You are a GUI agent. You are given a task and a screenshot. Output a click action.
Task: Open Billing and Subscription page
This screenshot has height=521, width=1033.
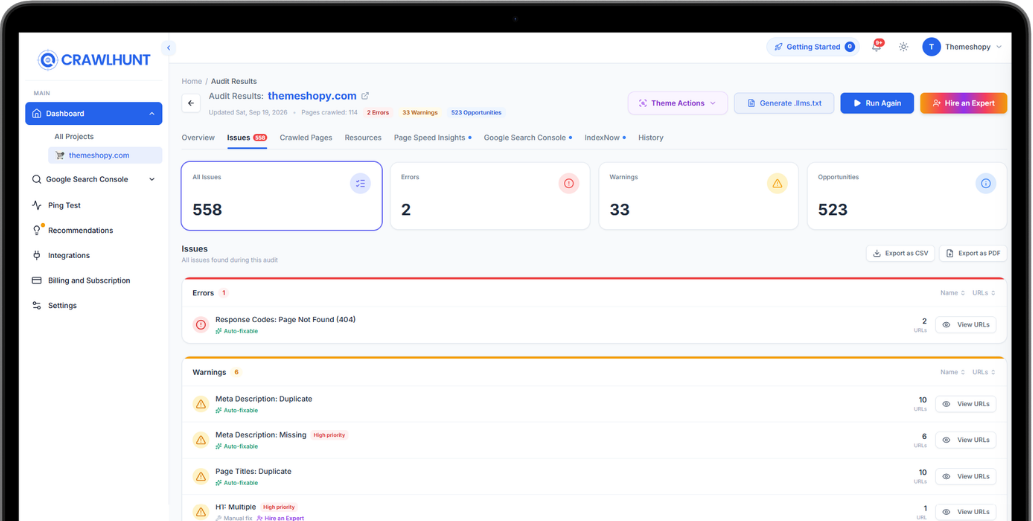coord(89,281)
